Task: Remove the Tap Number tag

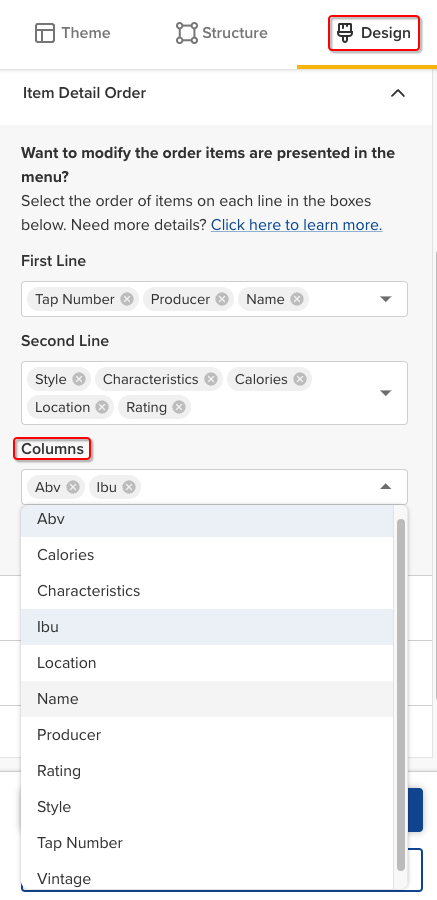Action: pyautogui.click(x=127, y=299)
